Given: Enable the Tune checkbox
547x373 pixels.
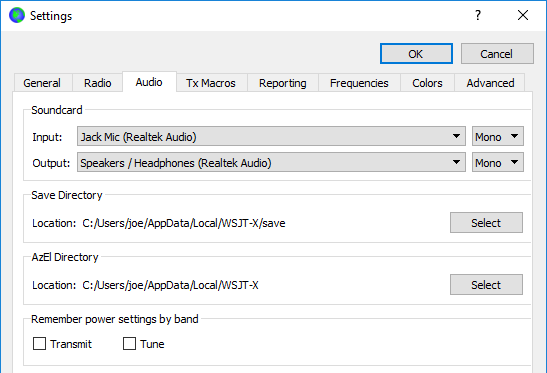Looking at the screenshot, I should click(129, 343).
